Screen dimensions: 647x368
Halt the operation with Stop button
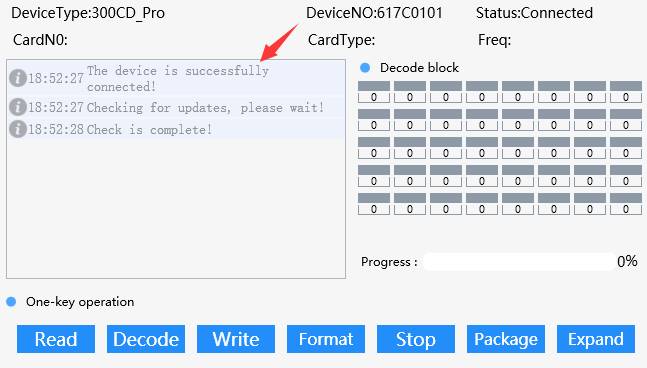416,339
